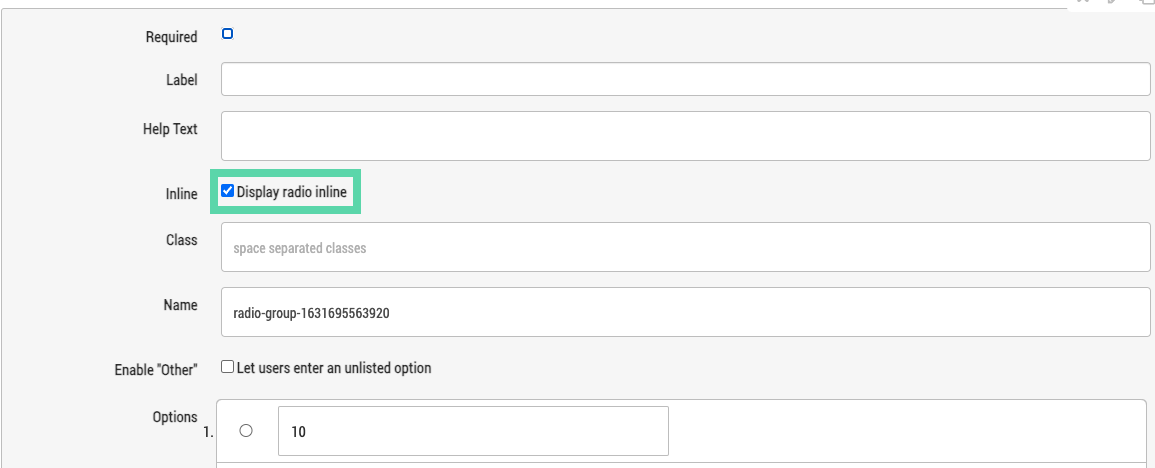Click the Enable "Other" label
The height and width of the screenshot is (468, 1155).
coord(156,369)
